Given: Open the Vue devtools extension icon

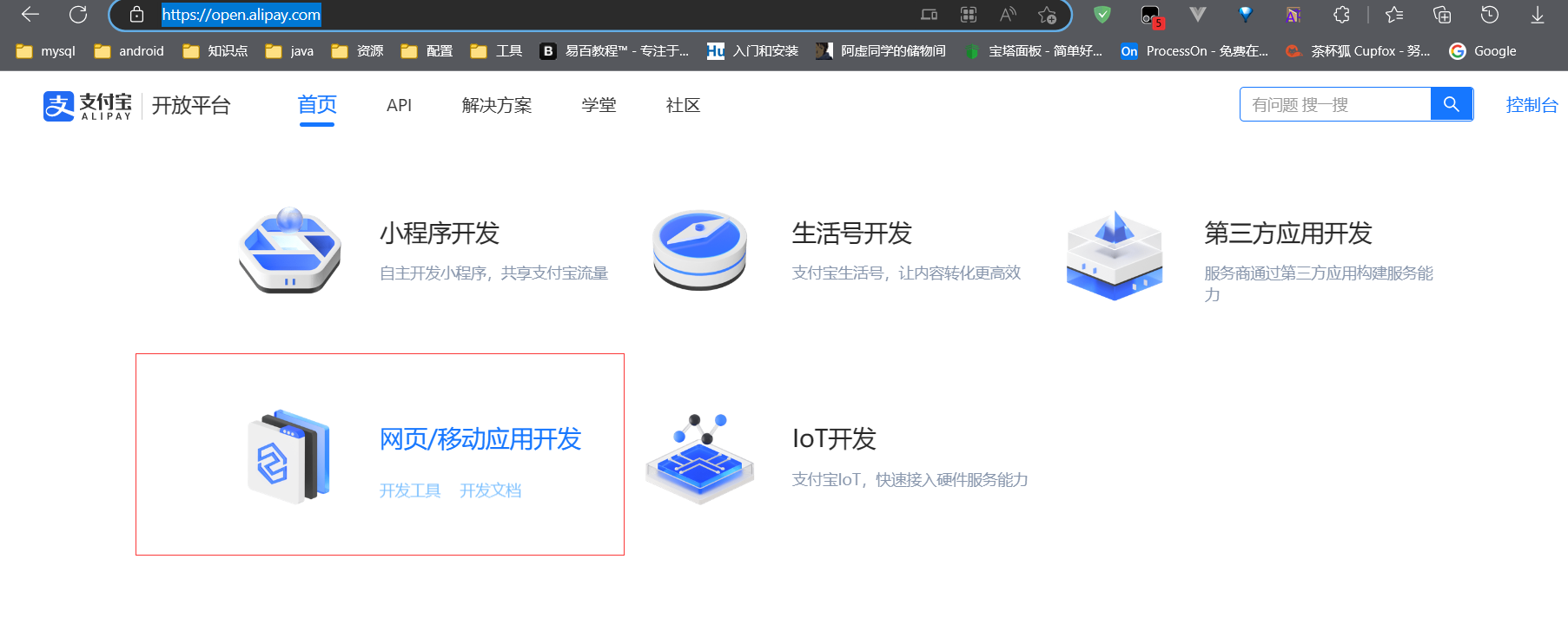Looking at the screenshot, I should click(1198, 15).
